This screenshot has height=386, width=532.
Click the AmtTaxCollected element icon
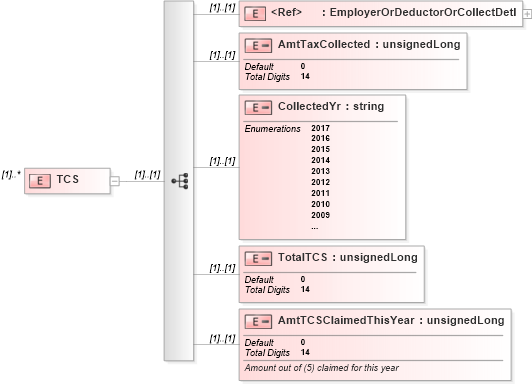point(258,45)
